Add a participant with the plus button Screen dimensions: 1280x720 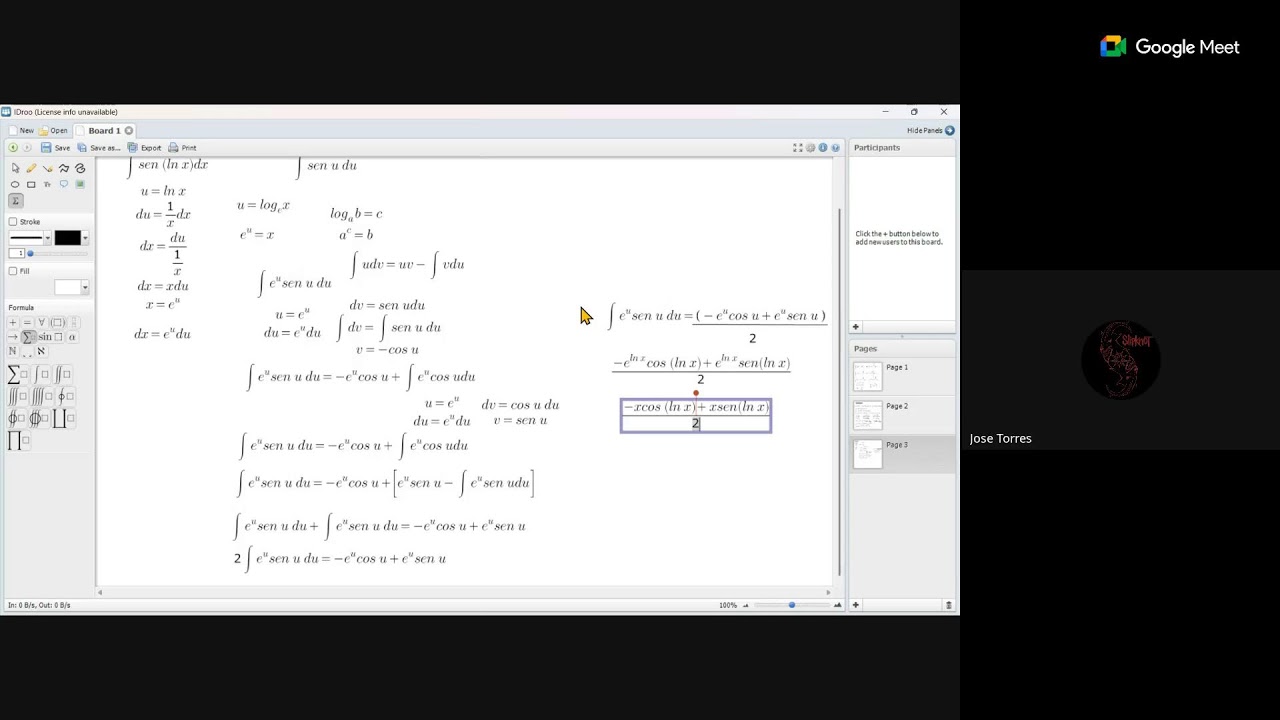[x=855, y=327]
